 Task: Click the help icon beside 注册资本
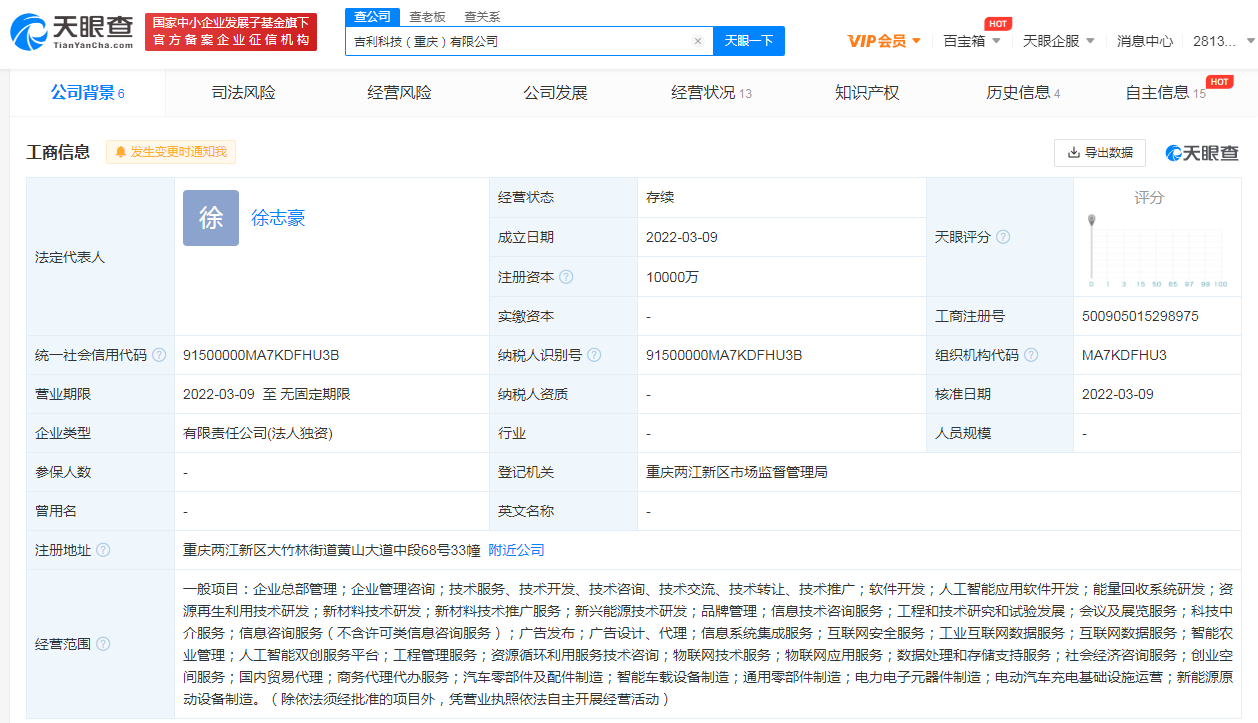pyautogui.click(x=566, y=277)
